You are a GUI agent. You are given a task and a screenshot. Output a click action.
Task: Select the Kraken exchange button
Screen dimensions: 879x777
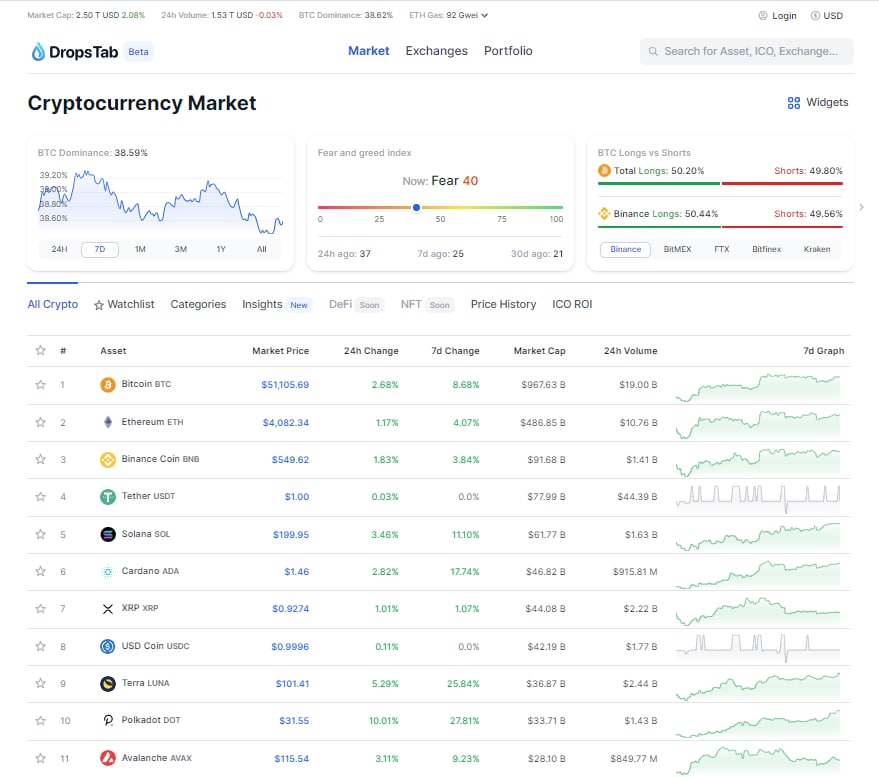tap(817, 249)
